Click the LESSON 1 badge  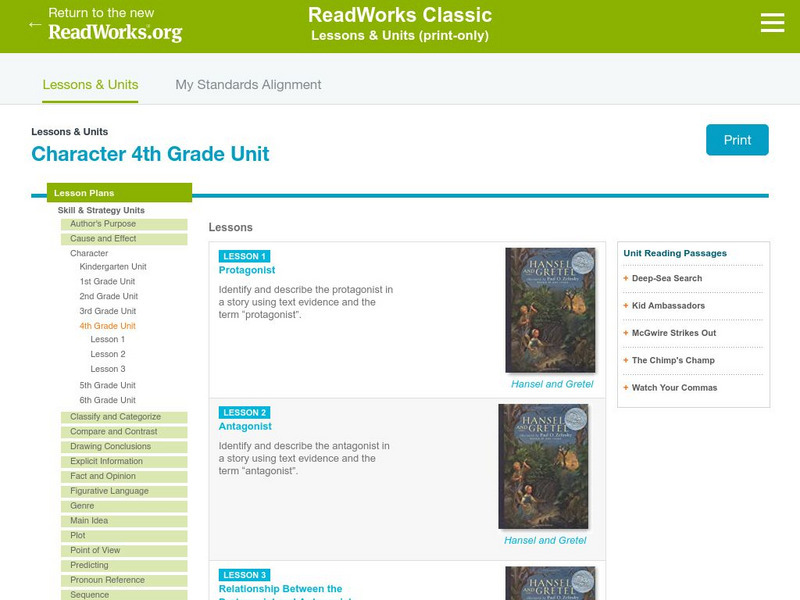tap(244, 256)
